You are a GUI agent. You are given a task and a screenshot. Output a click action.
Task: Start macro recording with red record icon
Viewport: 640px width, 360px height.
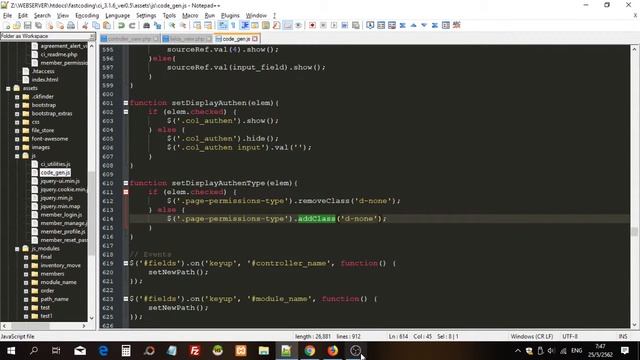pos(312,25)
